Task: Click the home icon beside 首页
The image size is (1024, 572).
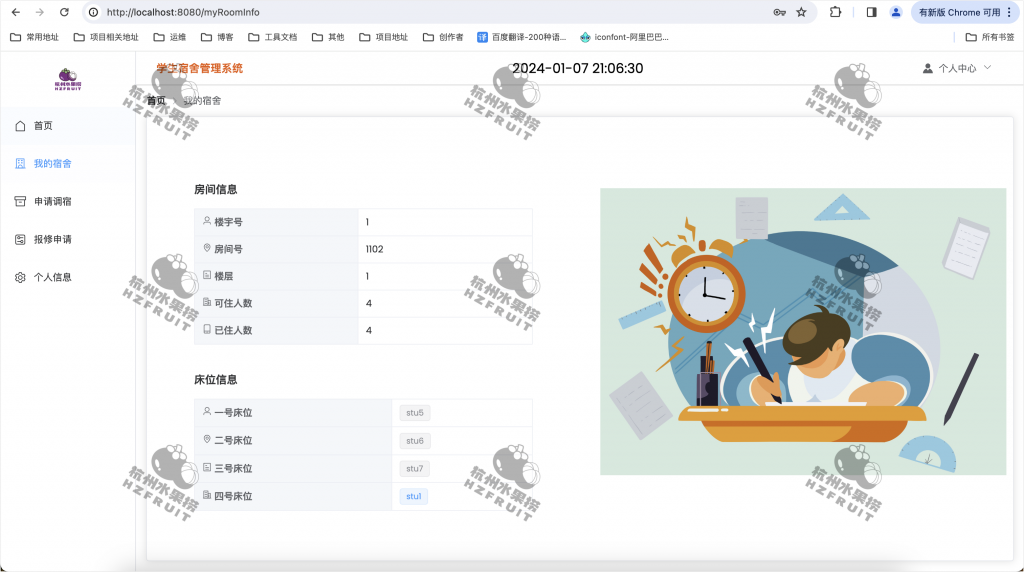Action: click(x=20, y=126)
